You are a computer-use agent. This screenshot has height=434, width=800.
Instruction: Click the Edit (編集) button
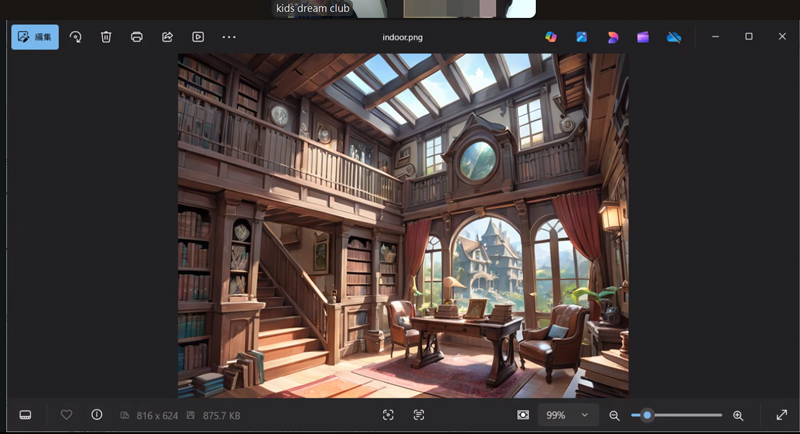pos(35,37)
